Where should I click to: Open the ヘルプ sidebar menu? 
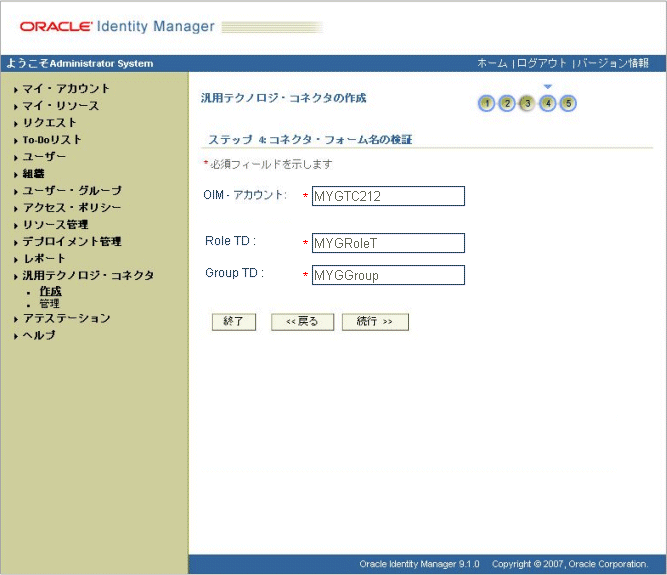[x=39, y=335]
